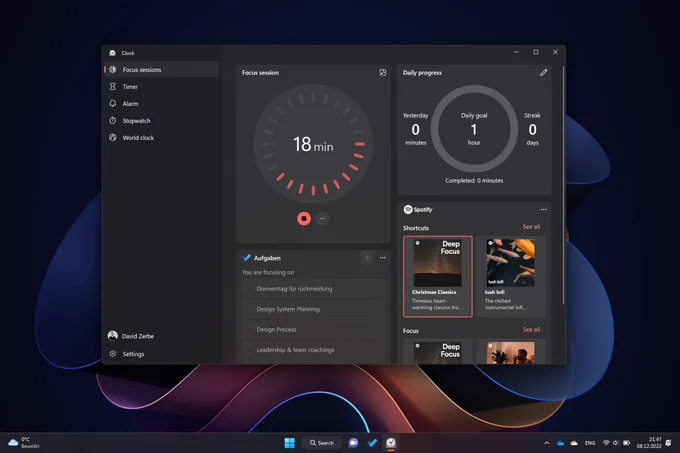
Task: Click the vertical scrollbar in the Clock window
Action: coord(563,185)
